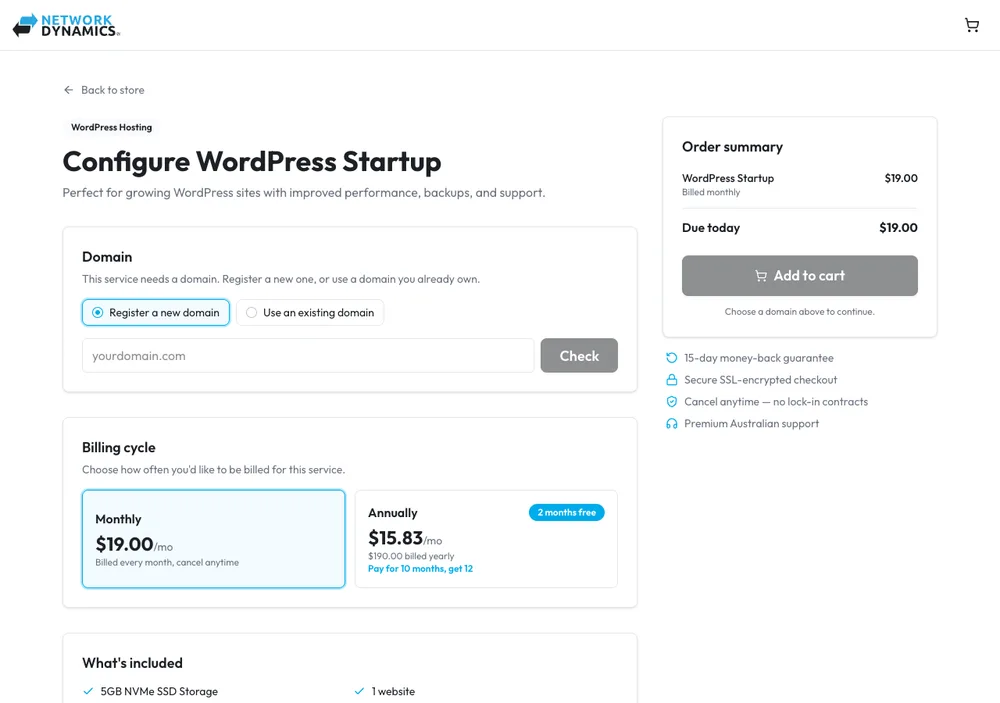Click the 'Due today' label

click(711, 228)
